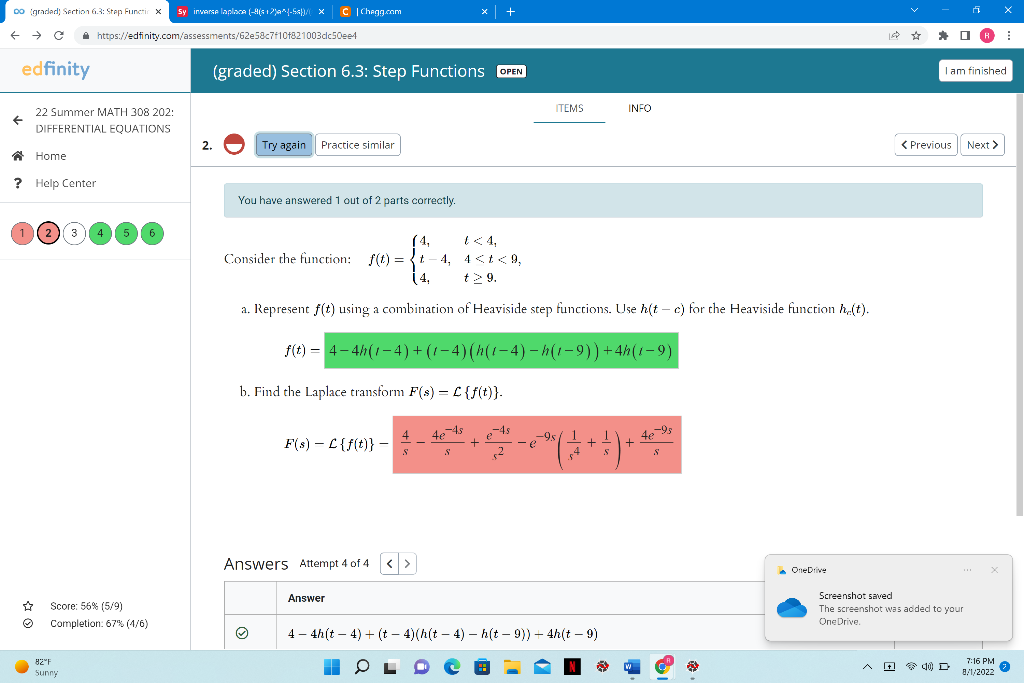1024x683 pixels.
Task: Click the back arrow above the course name
Action: pyautogui.click(x=20, y=120)
